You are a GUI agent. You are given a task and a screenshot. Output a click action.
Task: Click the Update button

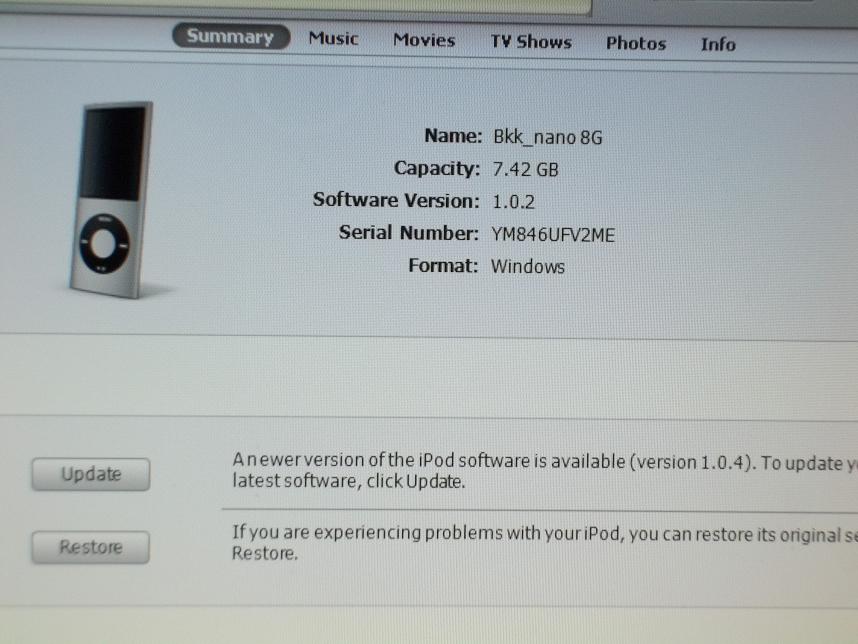[x=90, y=474]
